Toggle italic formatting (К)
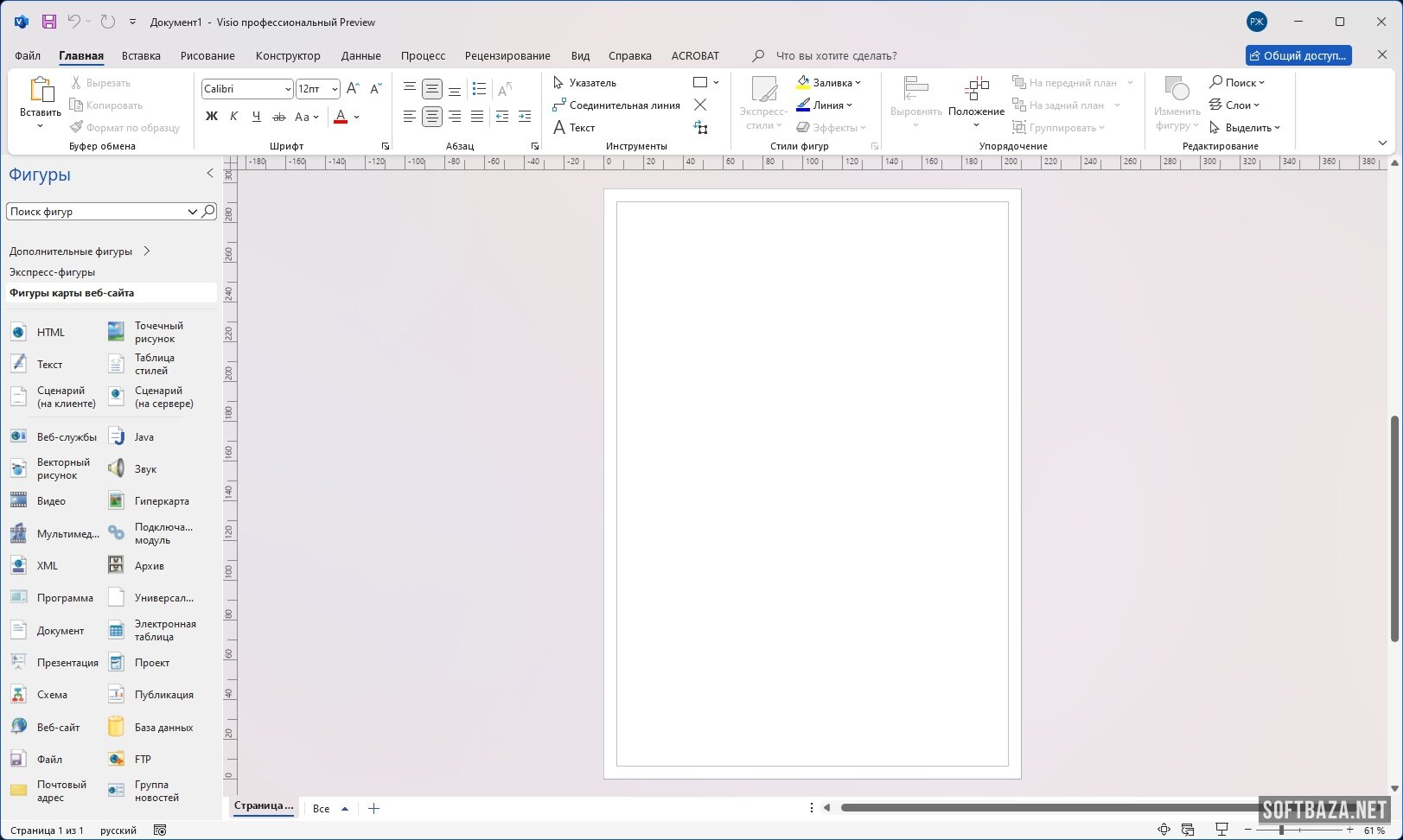 click(x=233, y=117)
